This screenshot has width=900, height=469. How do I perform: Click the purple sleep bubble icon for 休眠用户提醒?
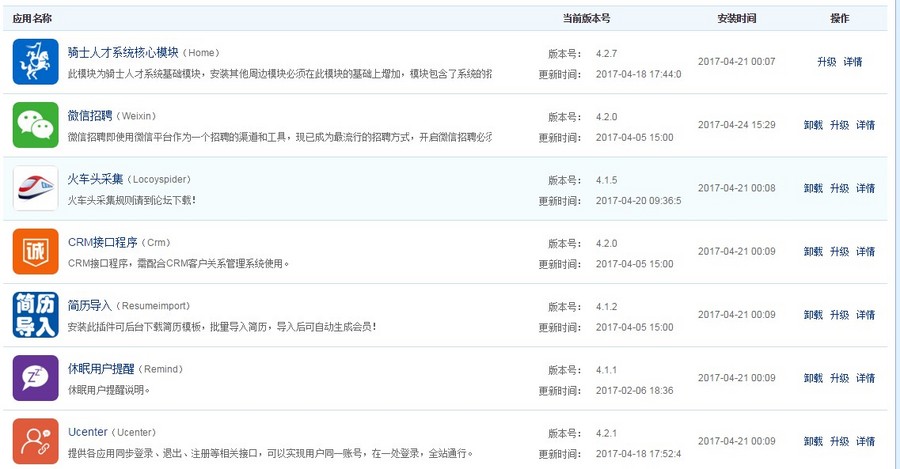(x=36, y=378)
